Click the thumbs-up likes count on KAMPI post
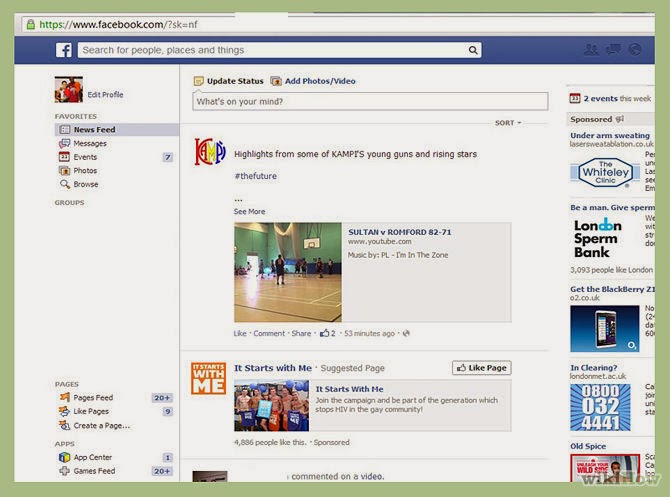This screenshot has height=497, width=670. [328, 333]
